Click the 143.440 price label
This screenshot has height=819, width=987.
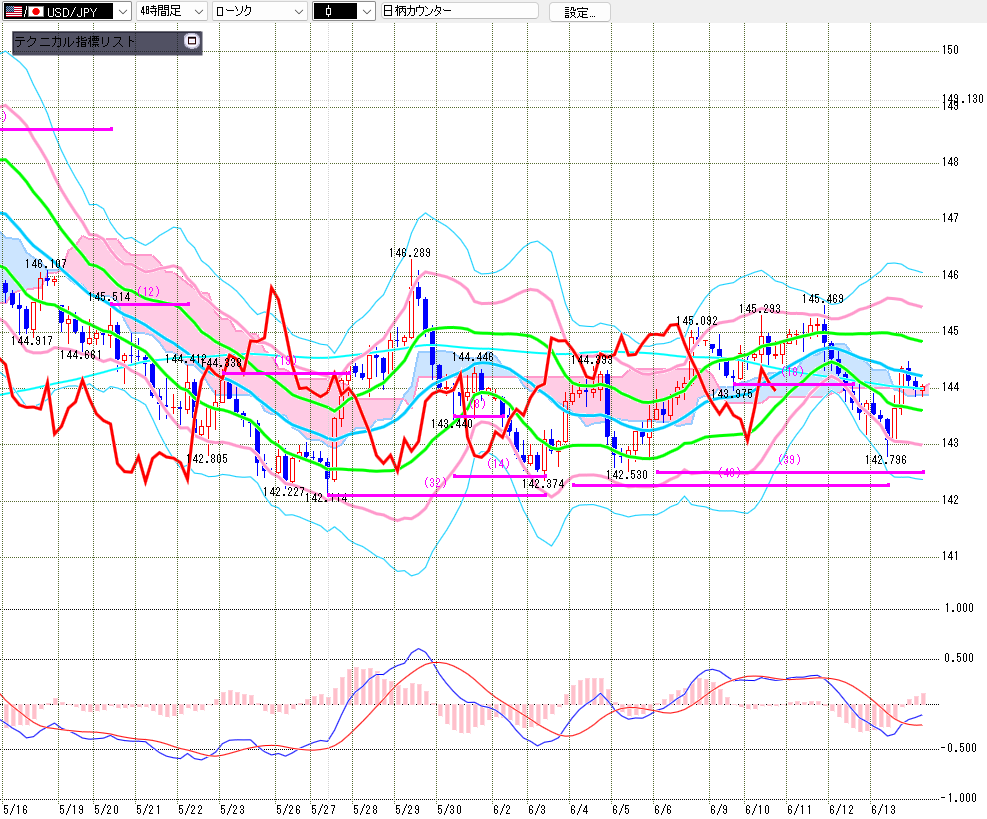pyautogui.click(x=452, y=424)
